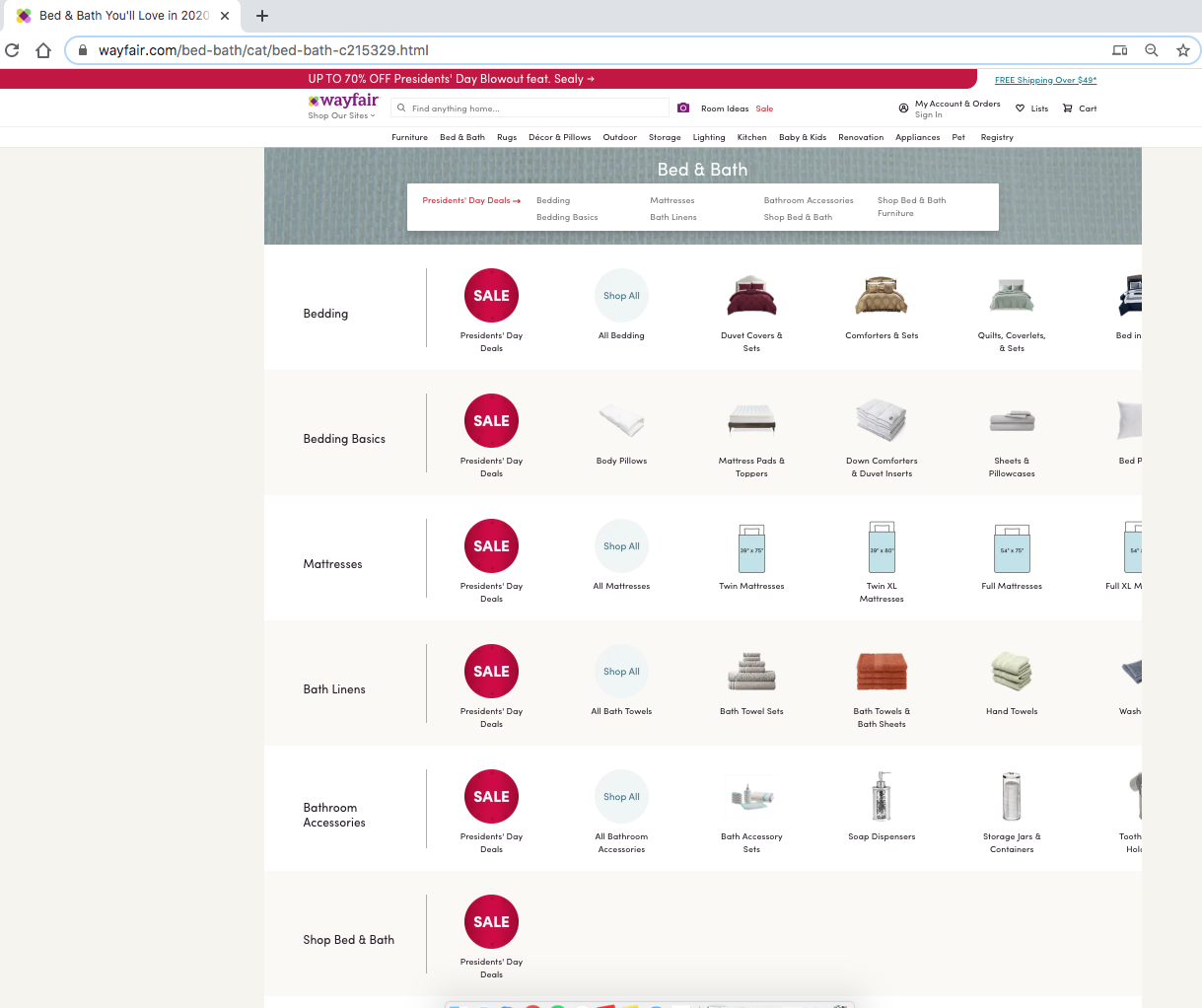
Task: Open the Rugs navigation menu
Action: [507, 137]
